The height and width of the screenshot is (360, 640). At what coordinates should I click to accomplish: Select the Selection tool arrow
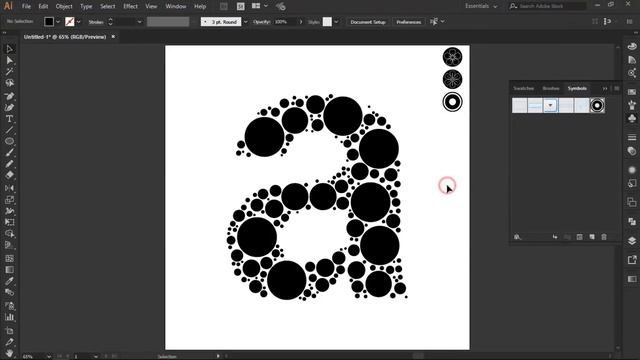click(x=9, y=49)
